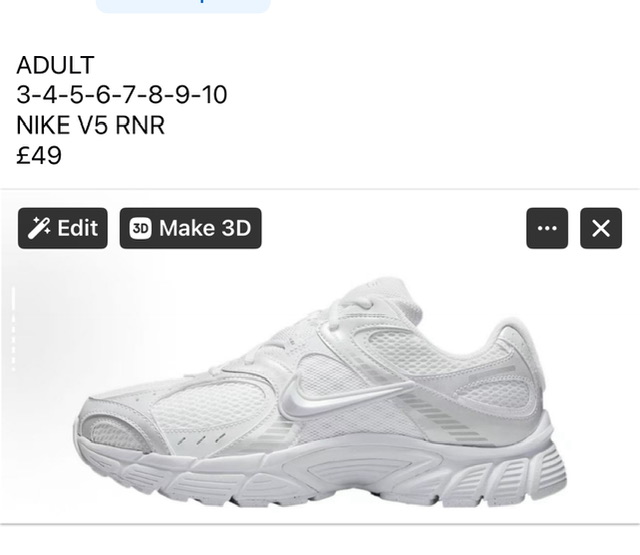Place cursor in the ADULT text line
This screenshot has height=555, width=640.
click(56, 65)
